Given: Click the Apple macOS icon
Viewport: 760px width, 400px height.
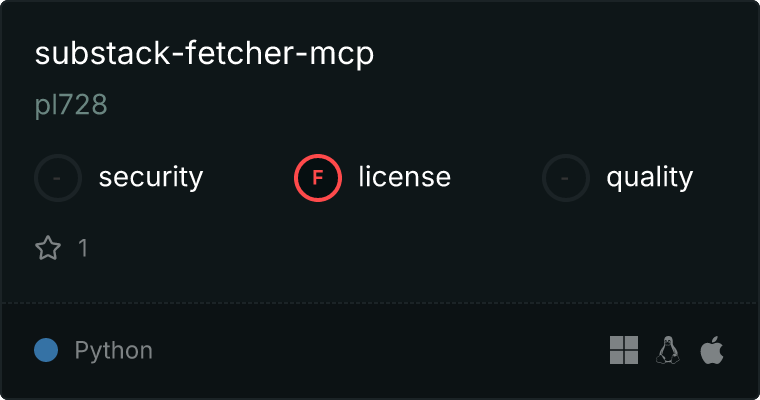Looking at the screenshot, I should [712, 350].
